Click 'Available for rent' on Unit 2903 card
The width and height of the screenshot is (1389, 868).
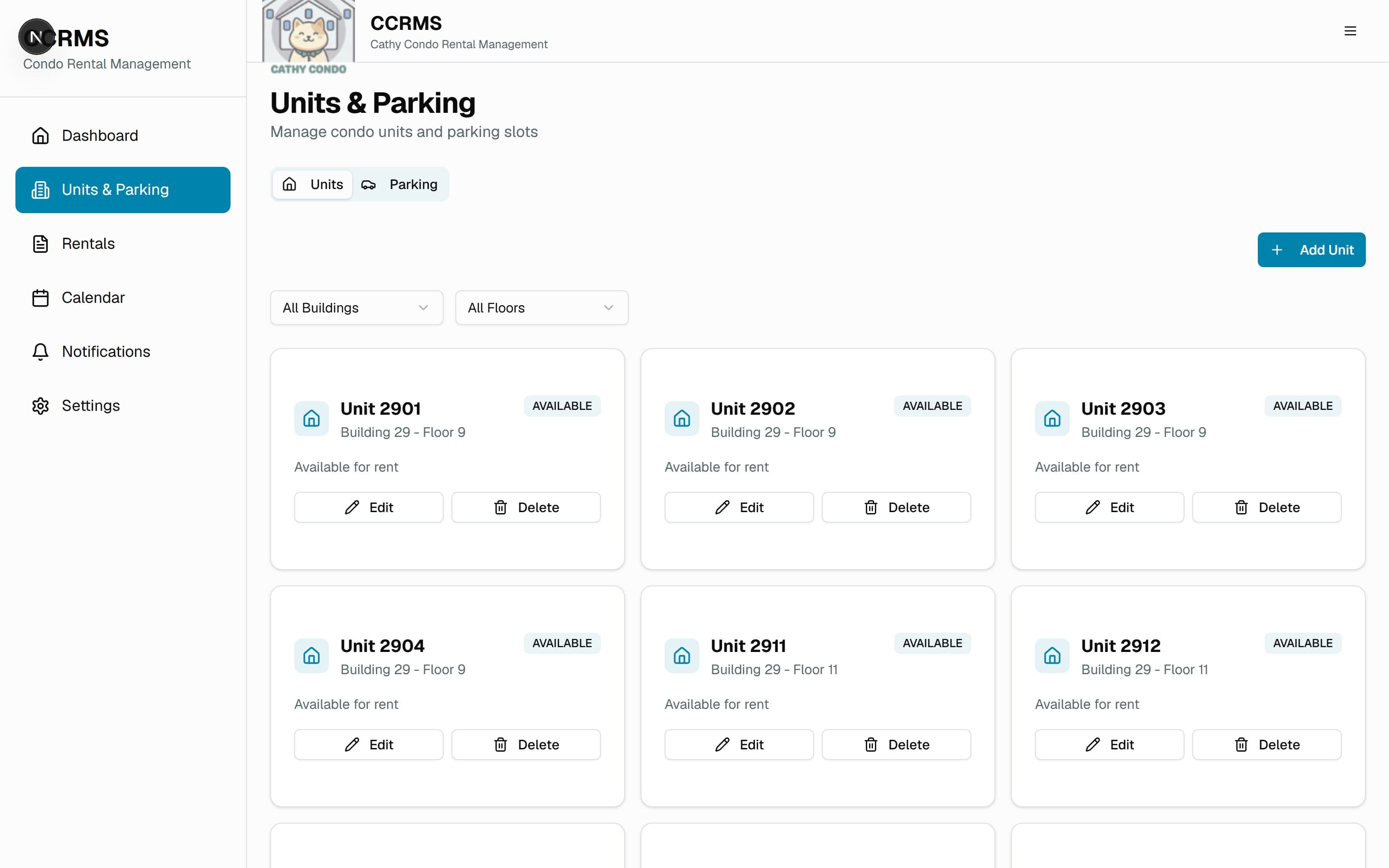click(1087, 467)
